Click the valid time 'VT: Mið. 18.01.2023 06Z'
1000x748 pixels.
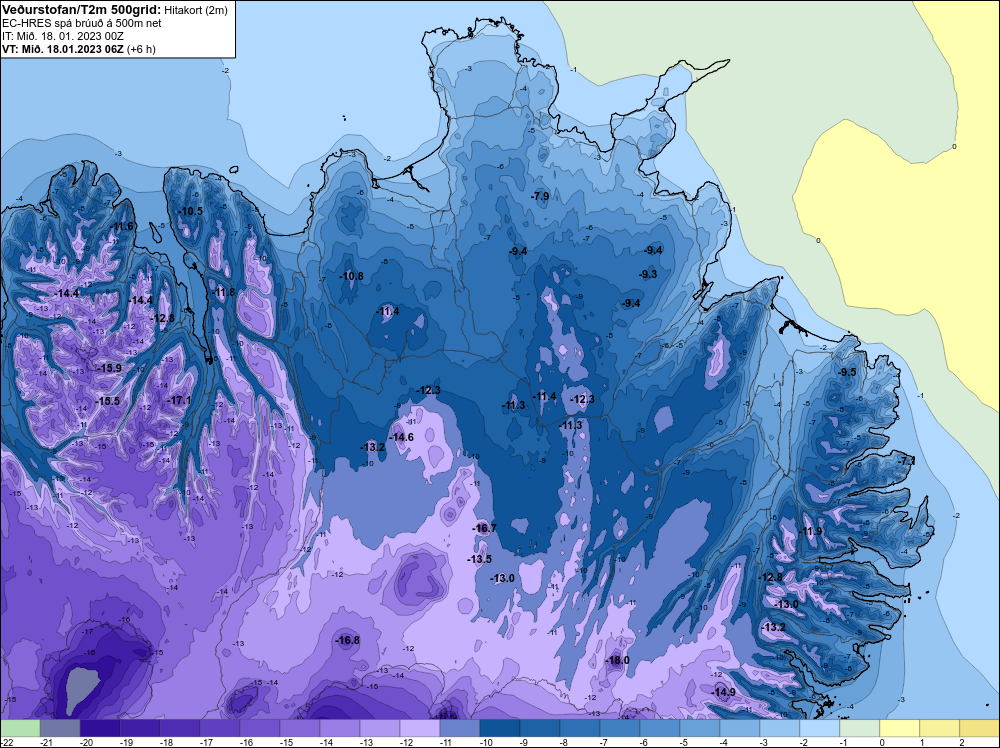tap(62, 49)
